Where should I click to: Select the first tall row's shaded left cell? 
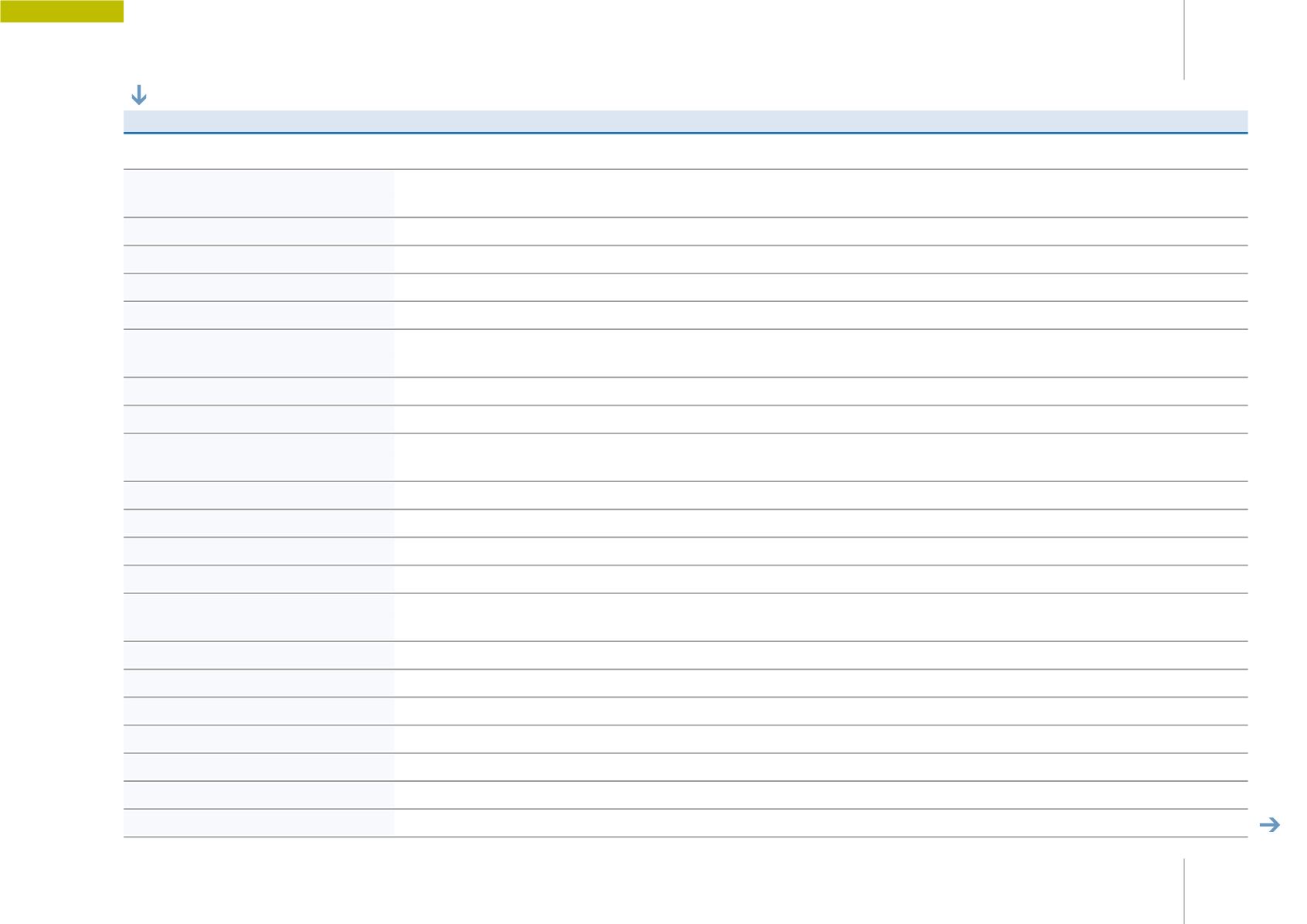[259, 193]
